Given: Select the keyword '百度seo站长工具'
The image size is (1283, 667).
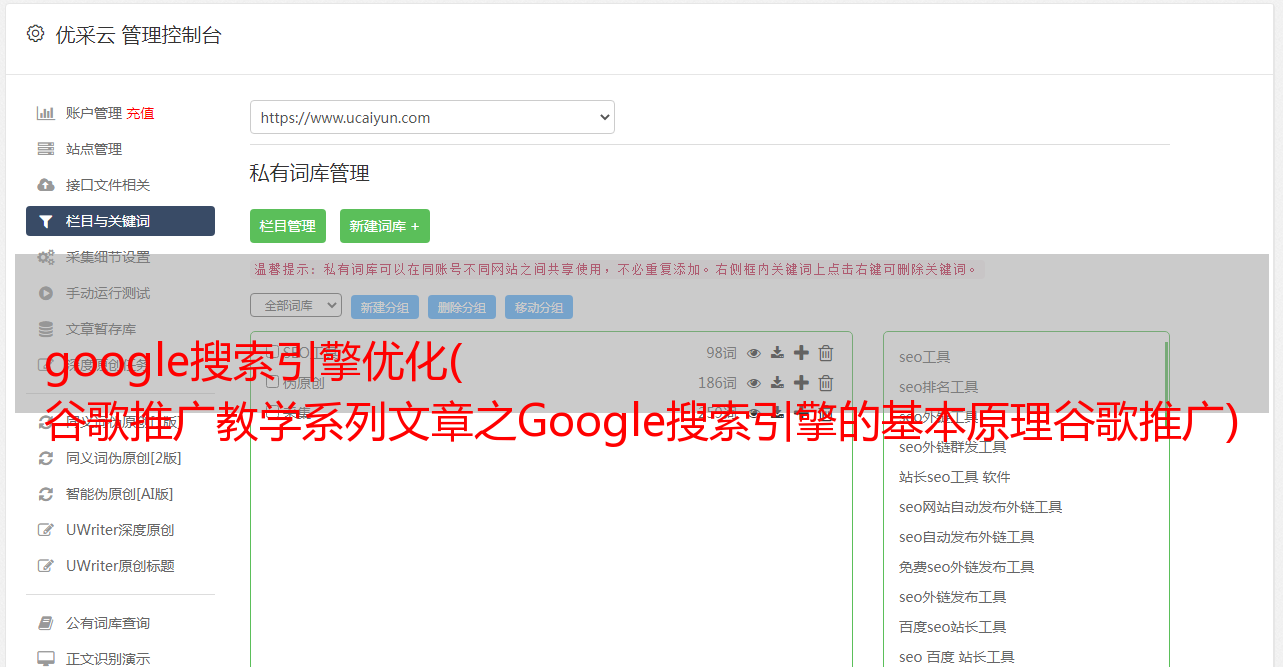Looking at the screenshot, I should click(x=953, y=627).
